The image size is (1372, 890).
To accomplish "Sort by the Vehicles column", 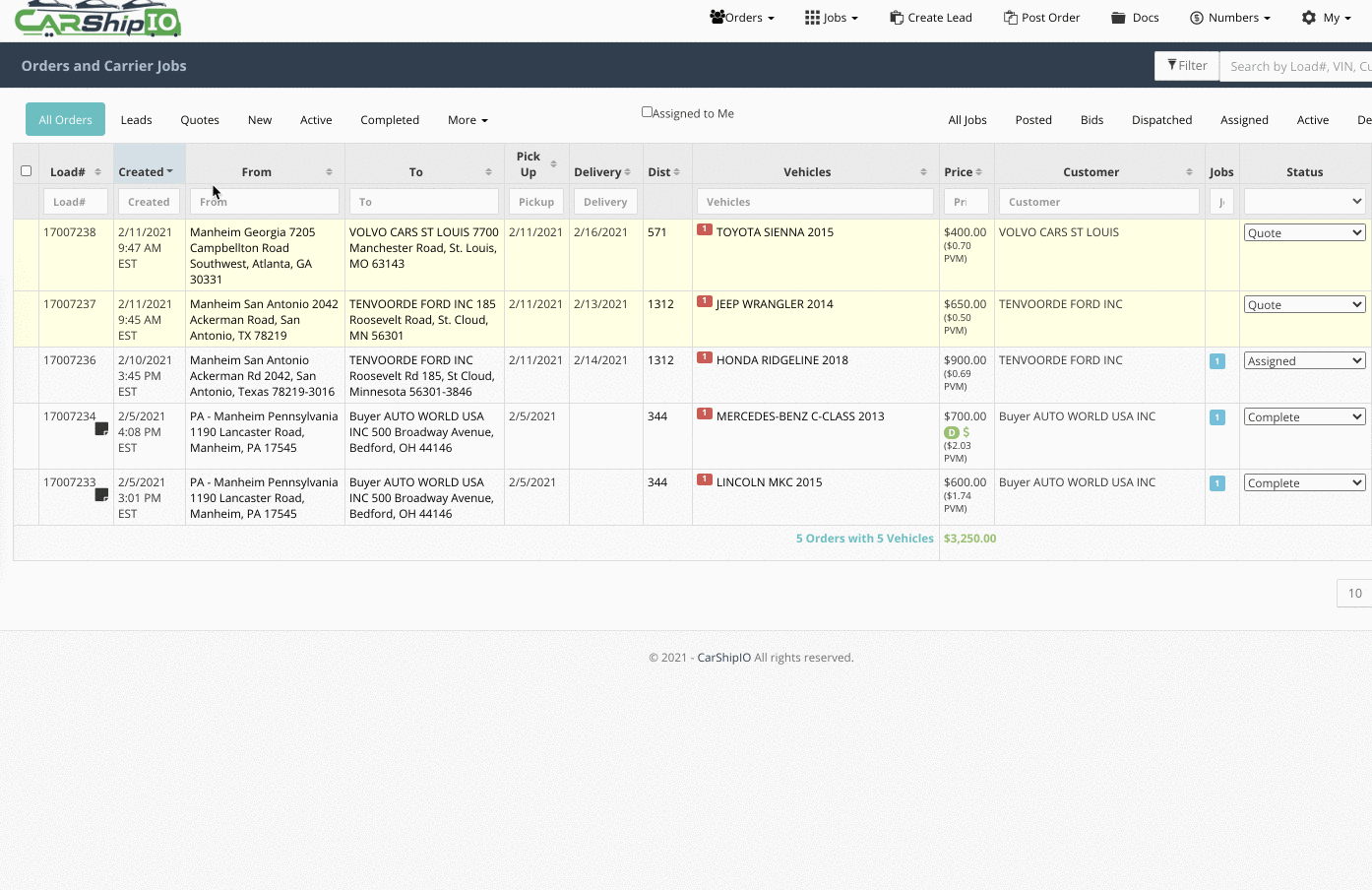I will click(815, 172).
